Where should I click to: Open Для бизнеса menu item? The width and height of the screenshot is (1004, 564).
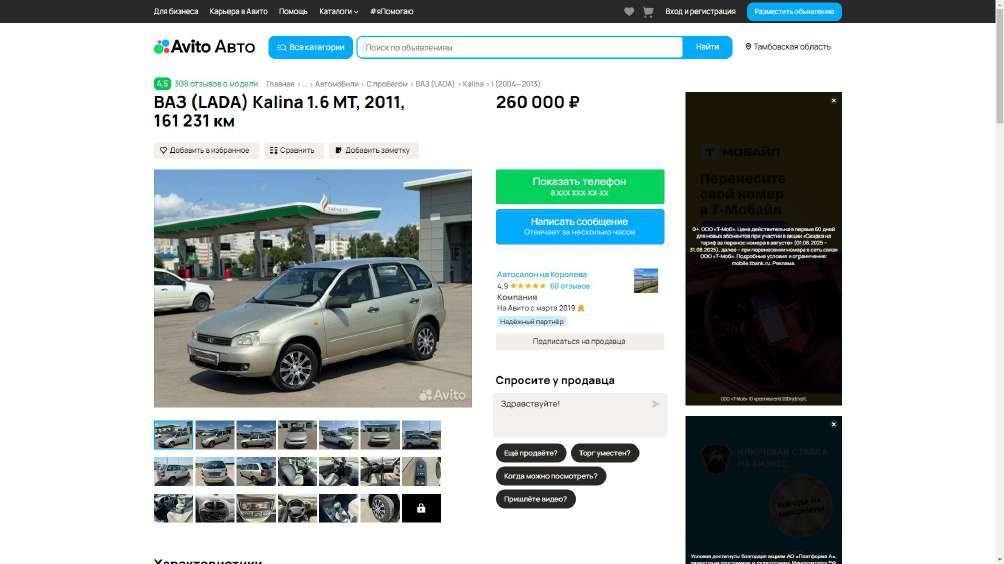(176, 12)
